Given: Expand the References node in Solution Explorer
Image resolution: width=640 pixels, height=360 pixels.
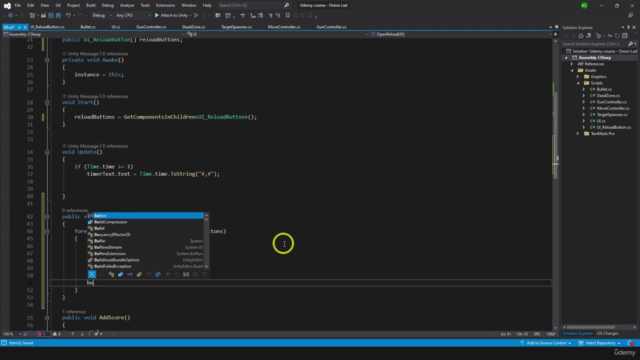Looking at the screenshot, I should [x=572, y=64].
